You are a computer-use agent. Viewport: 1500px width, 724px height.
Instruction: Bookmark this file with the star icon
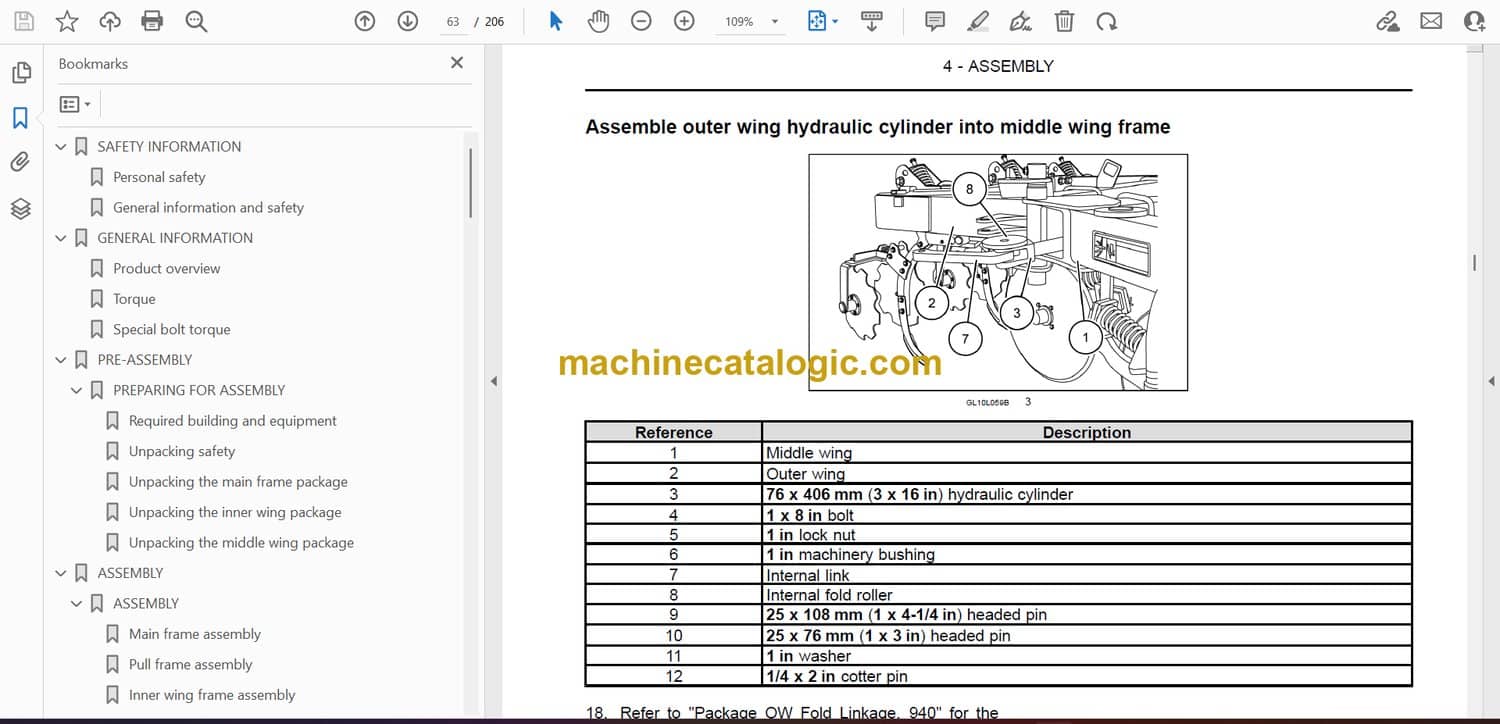pos(66,21)
